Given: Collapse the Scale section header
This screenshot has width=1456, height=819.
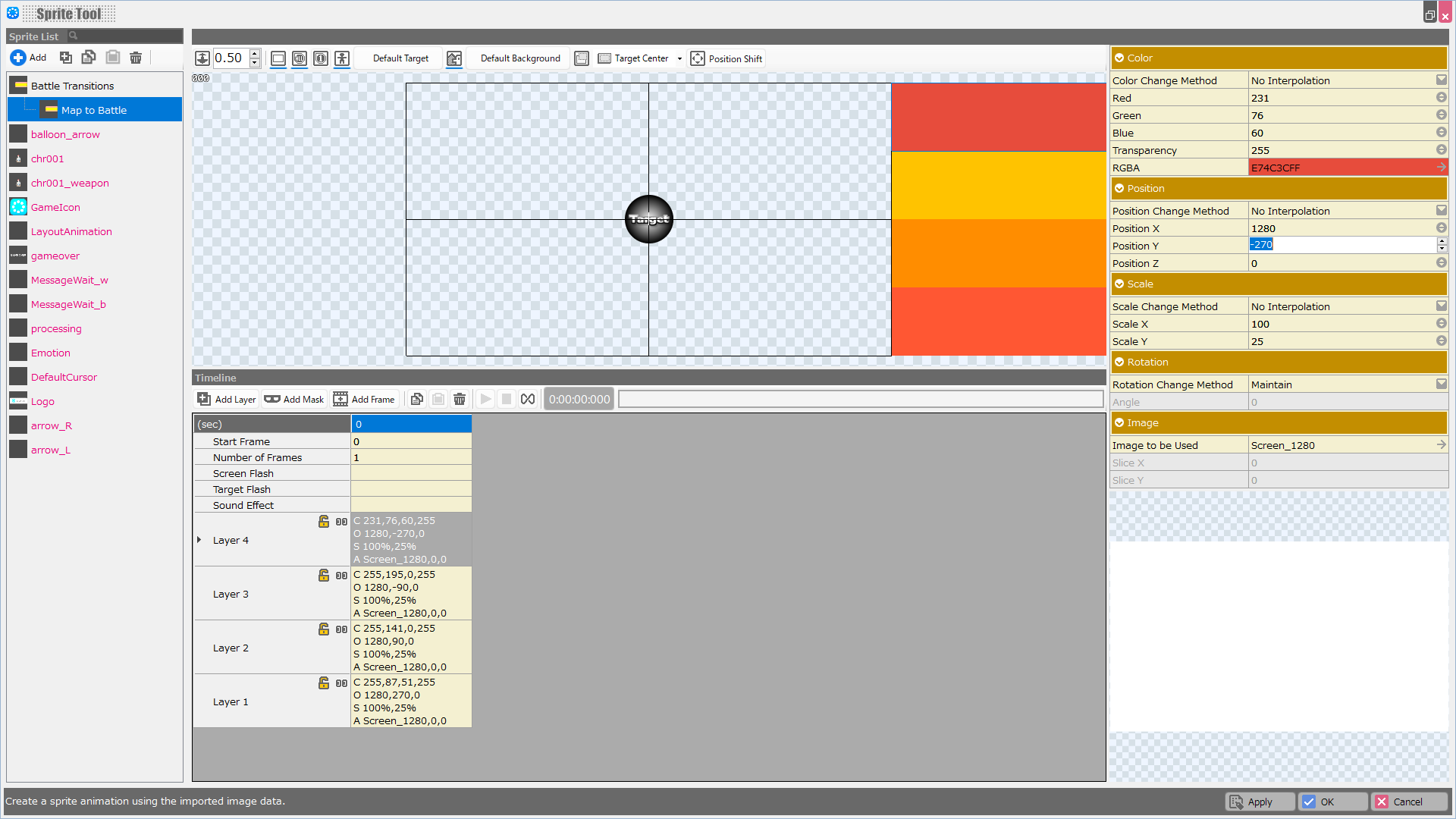Looking at the screenshot, I should click(1119, 284).
